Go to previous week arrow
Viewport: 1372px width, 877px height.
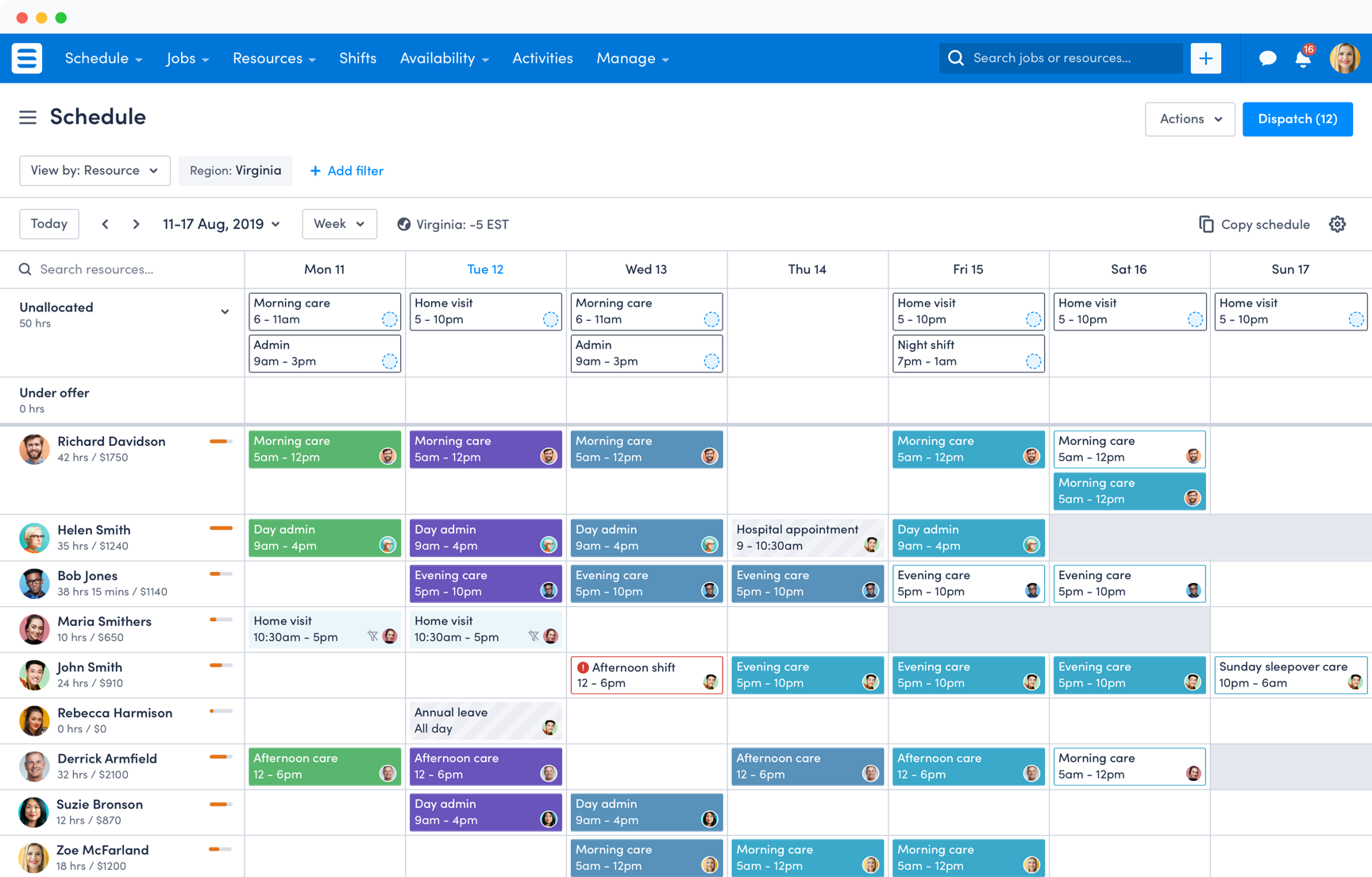pyautogui.click(x=105, y=224)
